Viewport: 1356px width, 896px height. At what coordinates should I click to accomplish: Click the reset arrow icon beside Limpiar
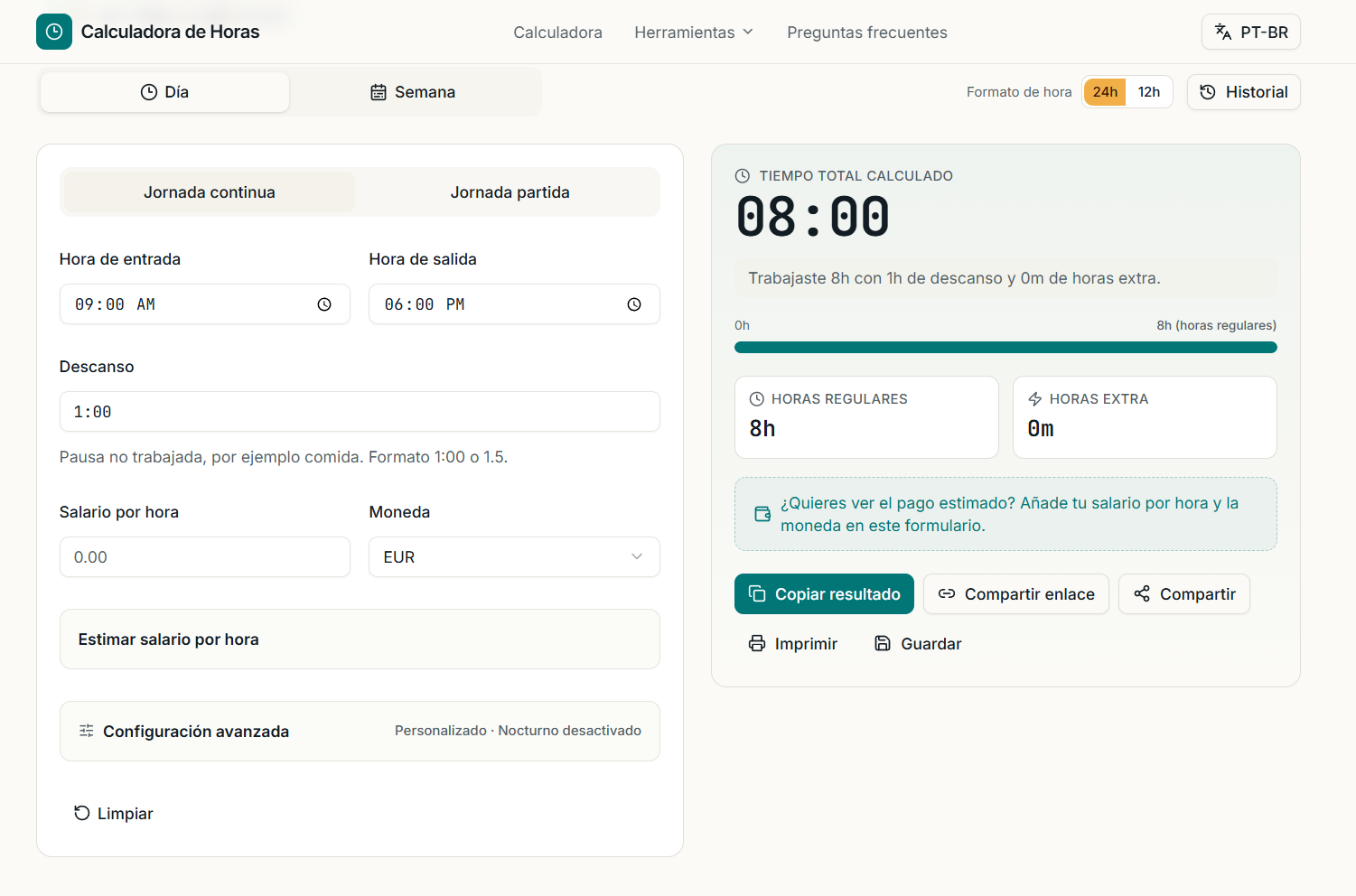[x=81, y=813]
